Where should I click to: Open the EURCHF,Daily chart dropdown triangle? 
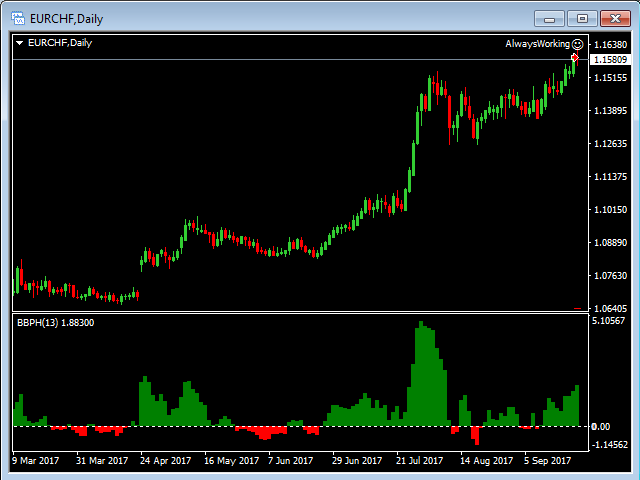pyautogui.click(x=20, y=43)
